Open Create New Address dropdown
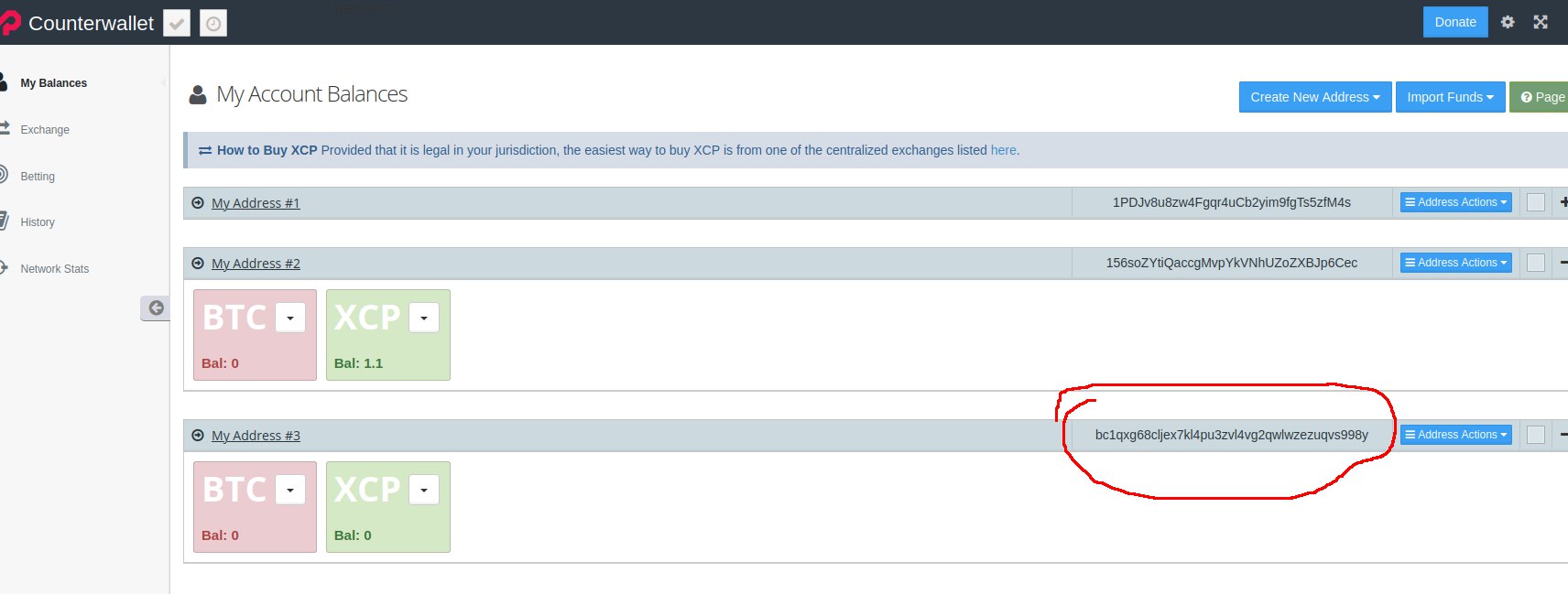 (x=1315, y=97)
